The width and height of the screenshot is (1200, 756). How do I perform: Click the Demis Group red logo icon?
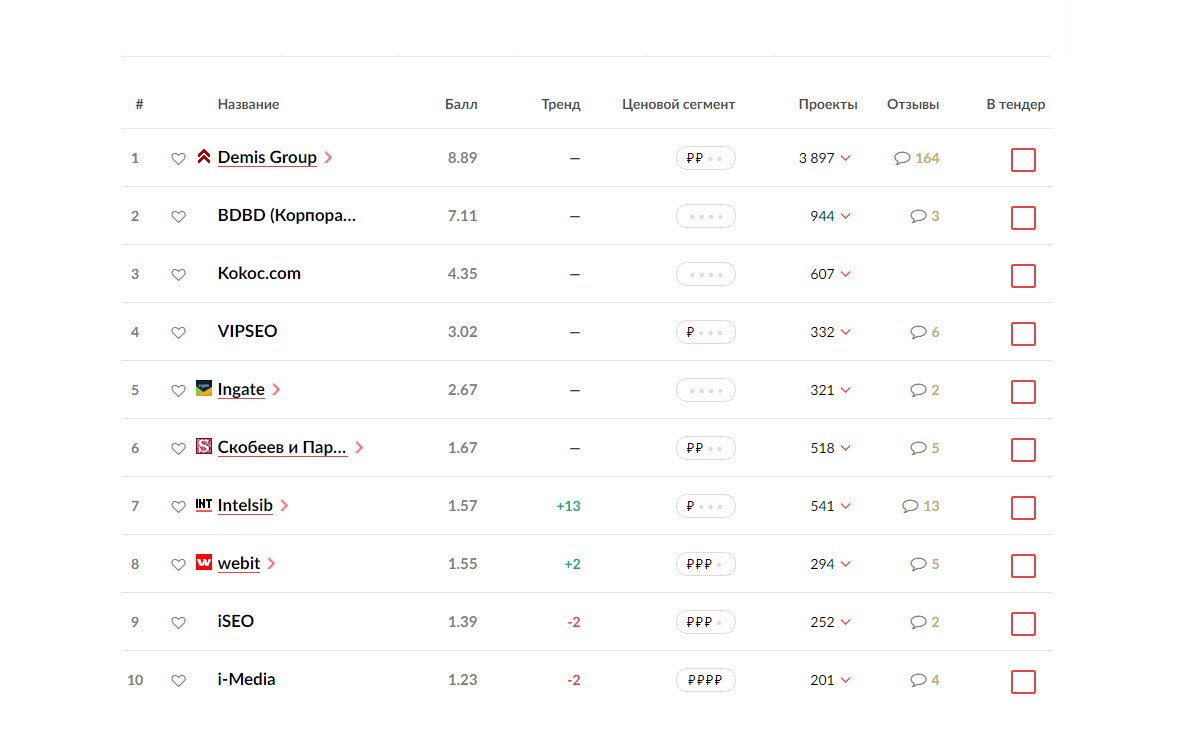(204, 156)
